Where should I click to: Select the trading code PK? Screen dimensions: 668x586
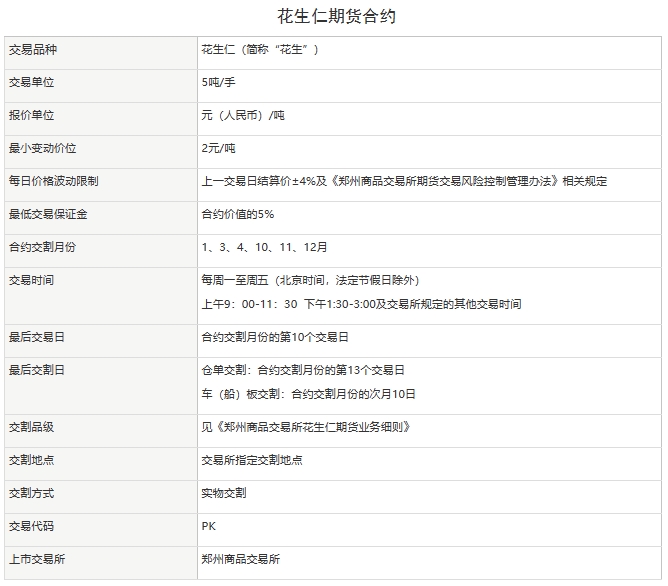tap(208, 526)
